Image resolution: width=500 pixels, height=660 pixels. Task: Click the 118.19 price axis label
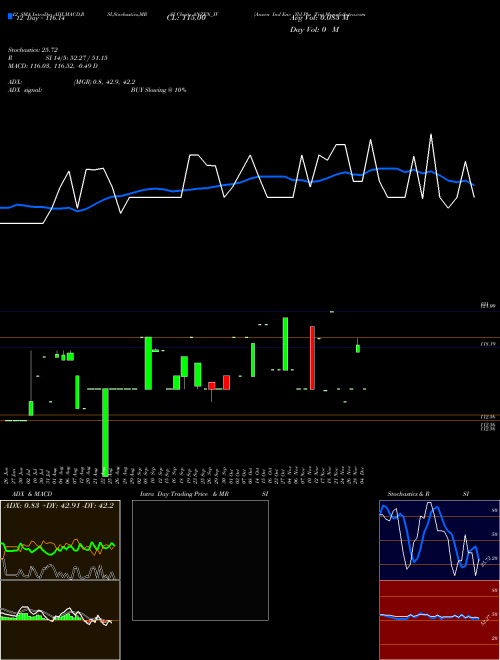click(488, 344)
